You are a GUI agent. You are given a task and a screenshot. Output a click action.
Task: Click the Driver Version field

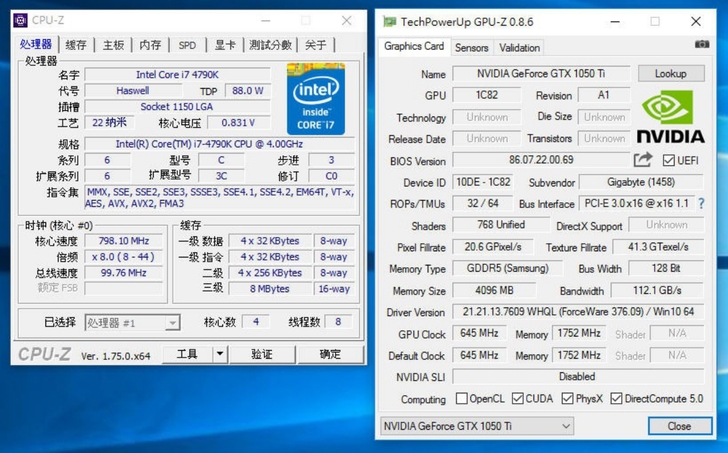[578, 311]
